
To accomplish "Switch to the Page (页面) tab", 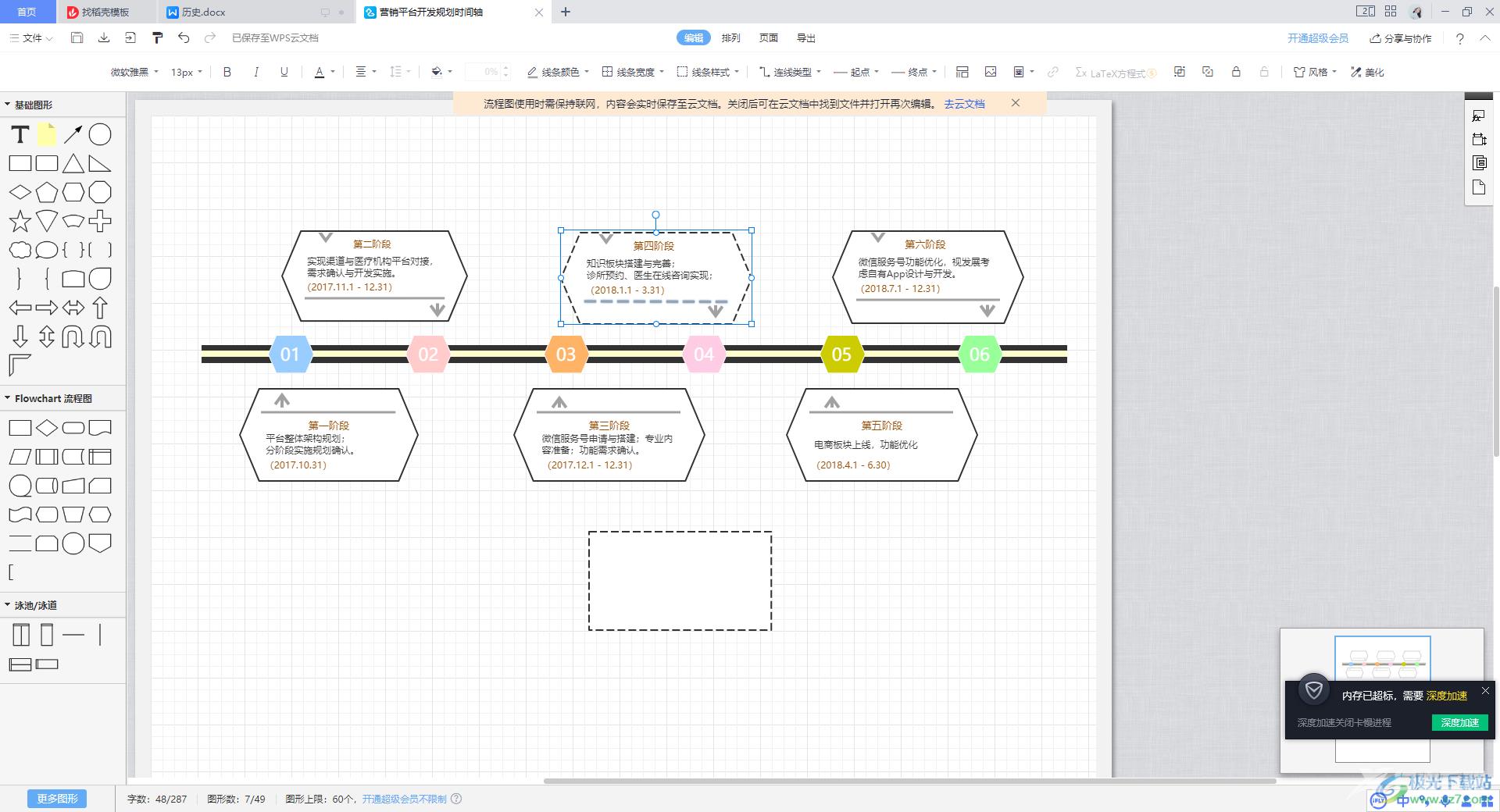I will (769, 37).
